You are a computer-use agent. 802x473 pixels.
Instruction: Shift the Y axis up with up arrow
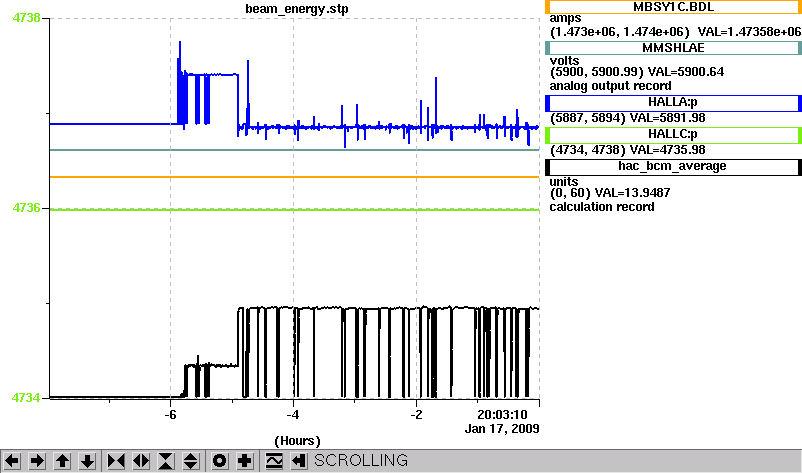coord(62,461)
